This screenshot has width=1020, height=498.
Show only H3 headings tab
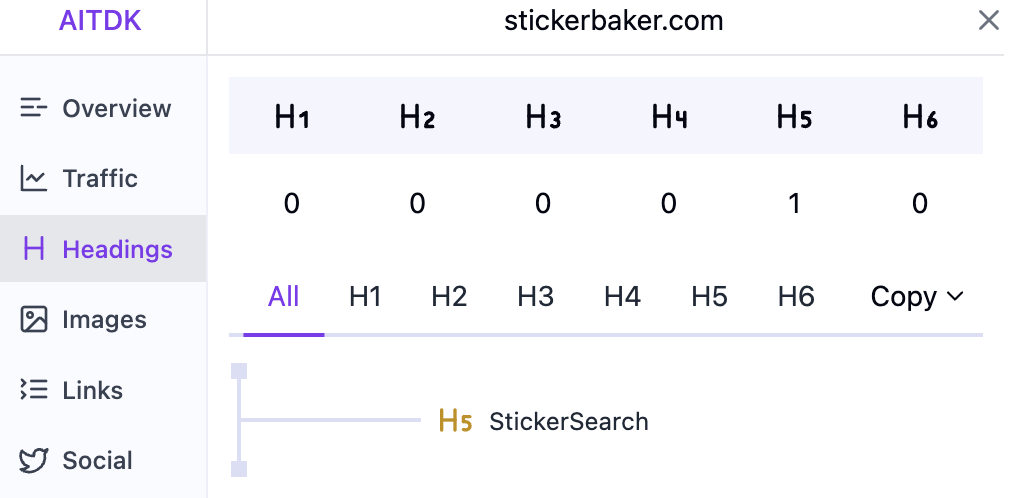[x=536, y=297]
